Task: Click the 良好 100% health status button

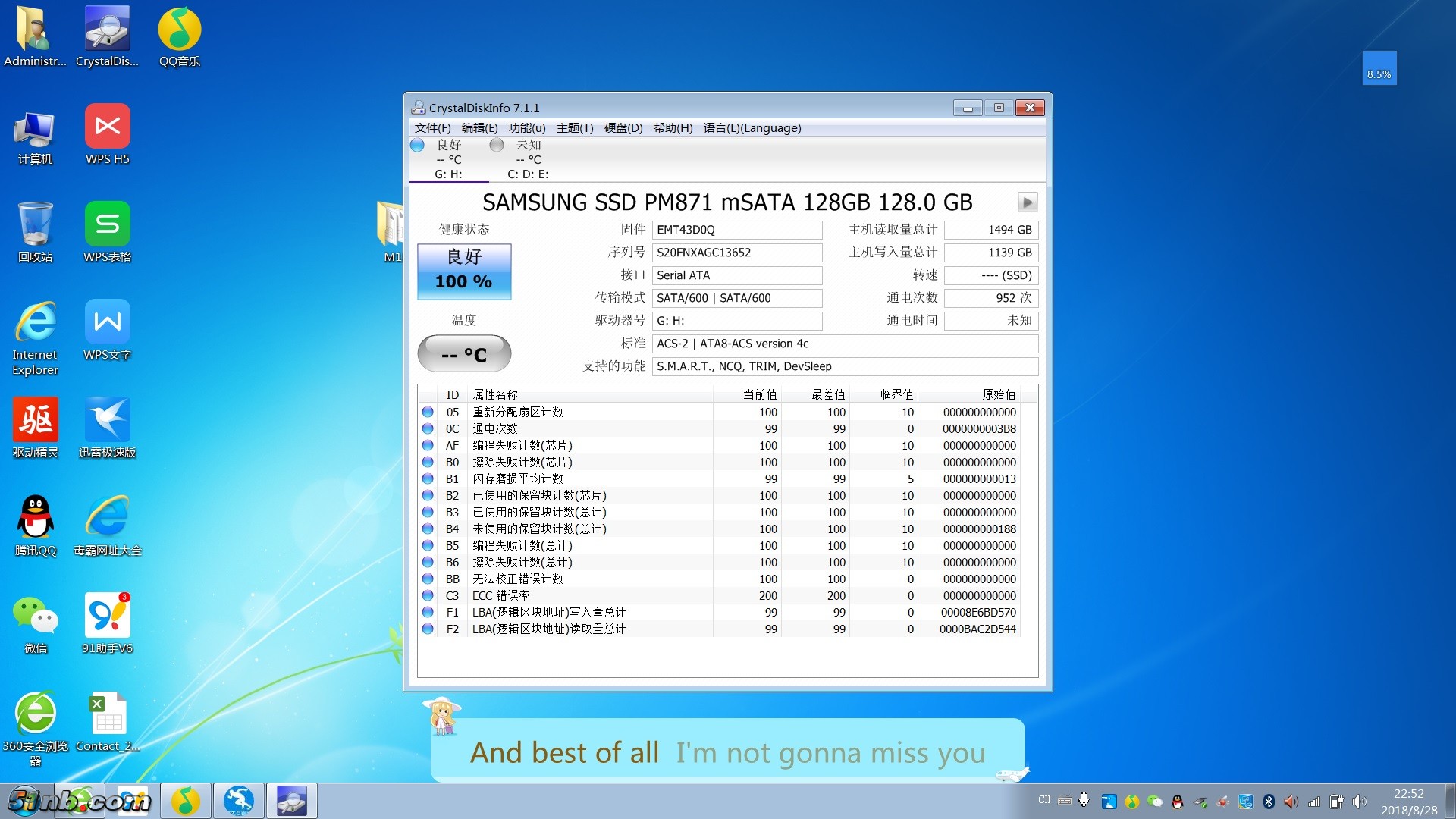Action: click(464, 271)
